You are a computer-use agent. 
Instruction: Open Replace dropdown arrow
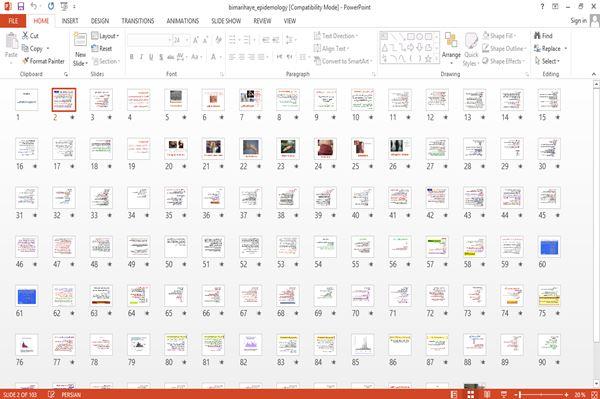coord(566,49)
